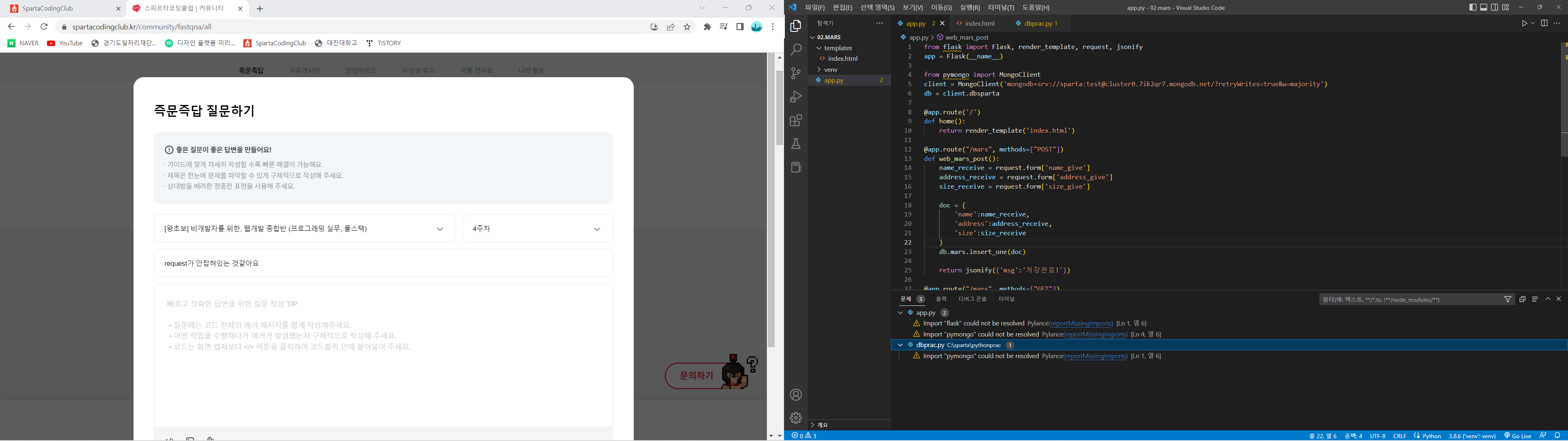Open the Explorer view in VS Code activity bar
Screen dimensions: 1568x441
(x=795, y=26)
